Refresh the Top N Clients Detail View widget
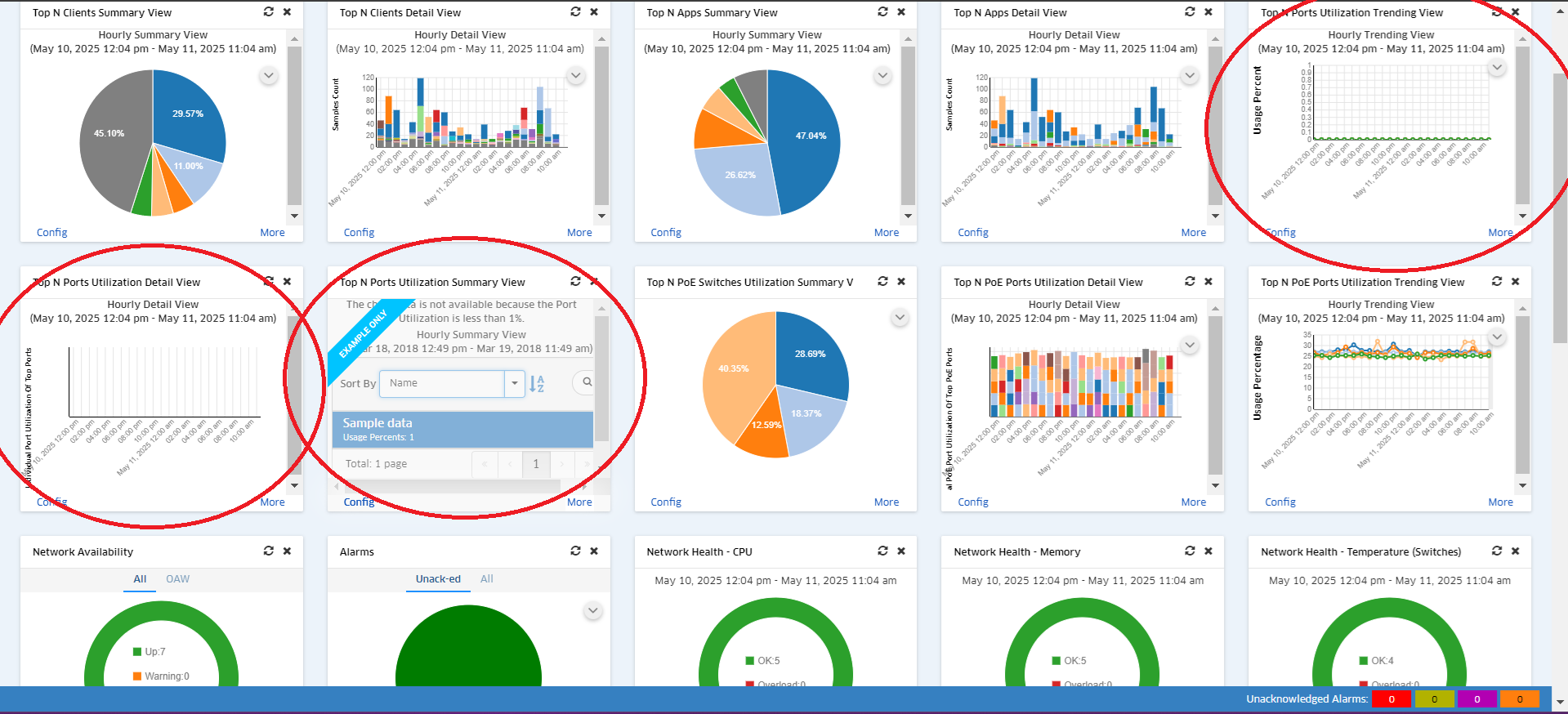 coord(575,11)
